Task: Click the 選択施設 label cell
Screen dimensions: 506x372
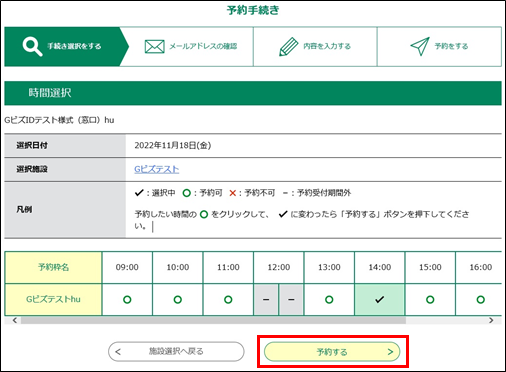Action: [65, 169]
